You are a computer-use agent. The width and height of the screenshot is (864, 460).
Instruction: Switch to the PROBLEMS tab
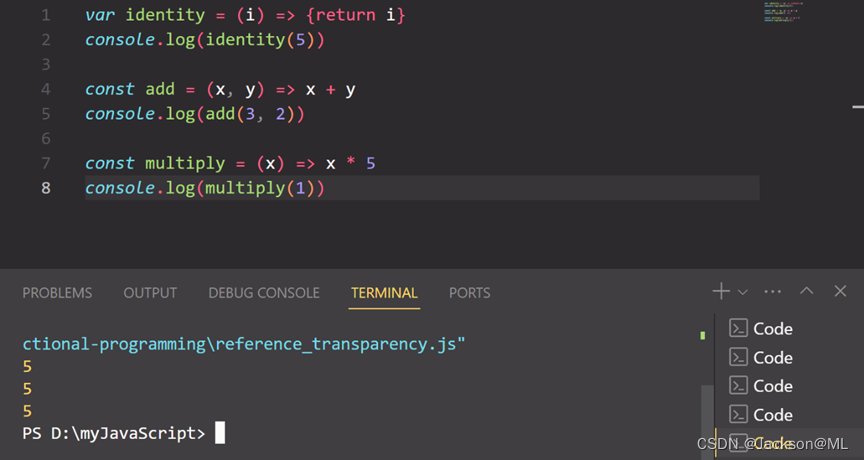tap(57, 293)
